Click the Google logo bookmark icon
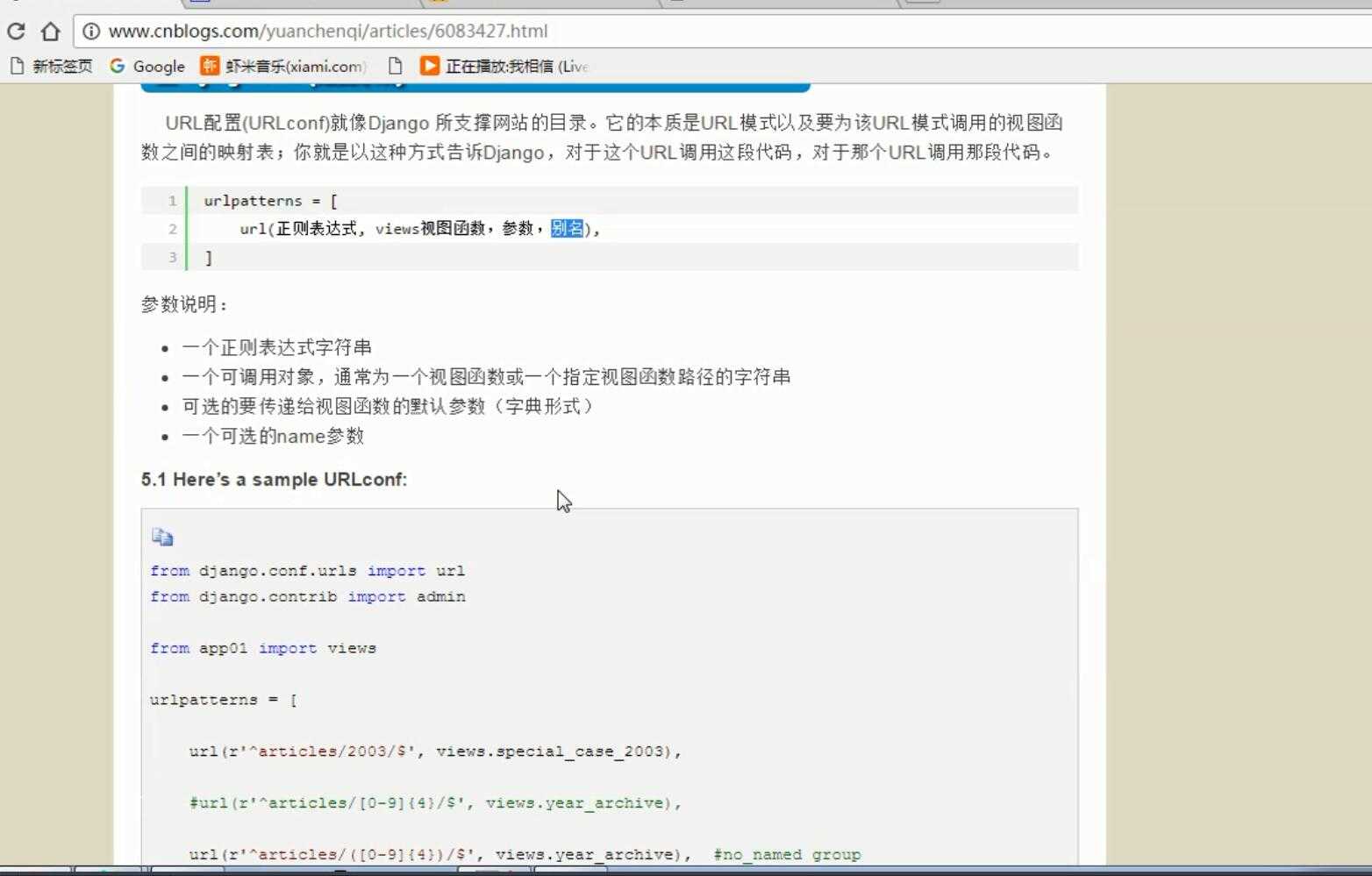Image resolution: width=1372 pixels, height=876 pixels. 118,66
